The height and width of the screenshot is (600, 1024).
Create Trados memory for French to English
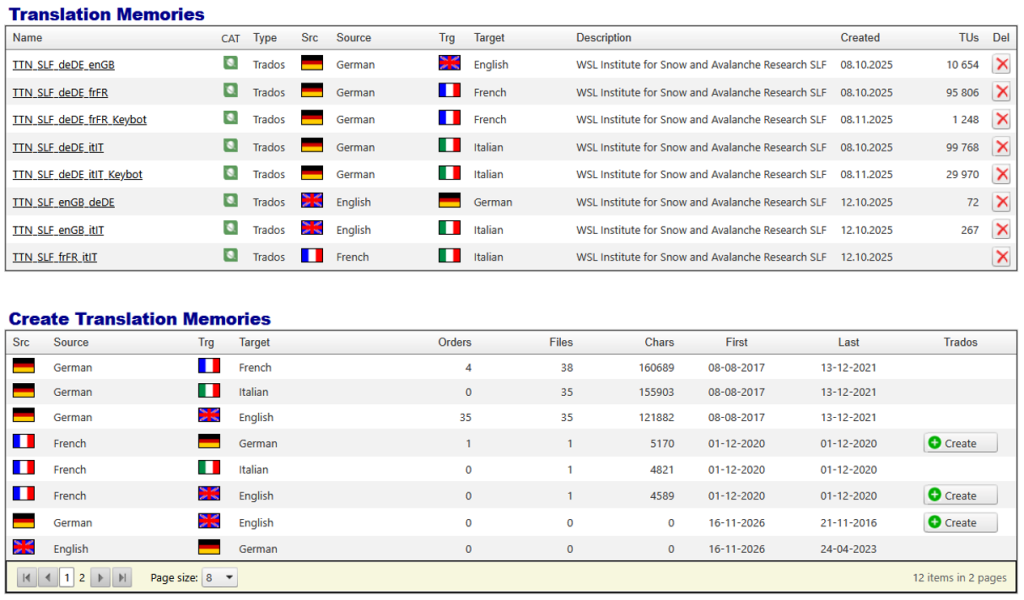(x=959, y=495)
